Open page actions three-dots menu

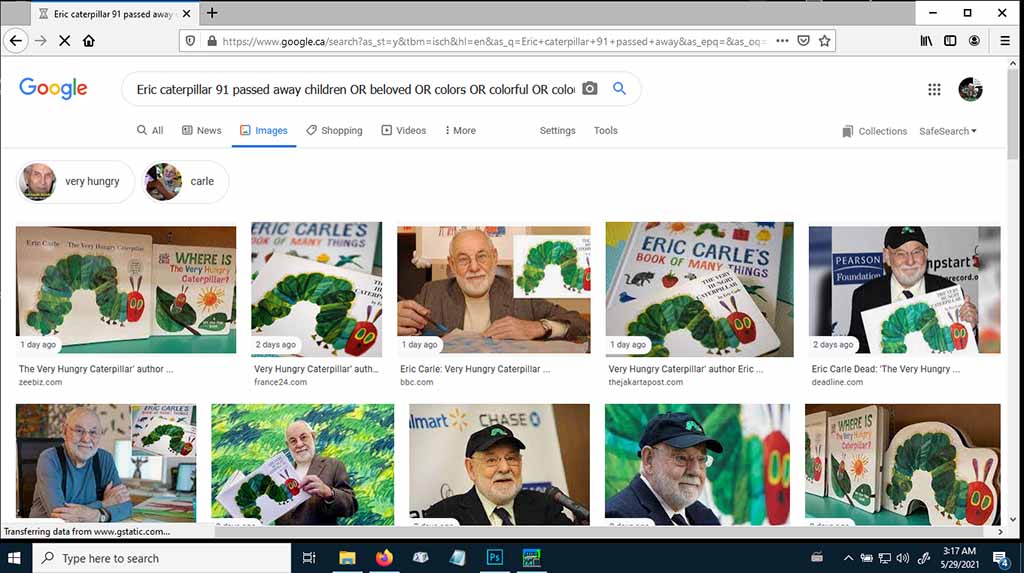pos(782,41)
